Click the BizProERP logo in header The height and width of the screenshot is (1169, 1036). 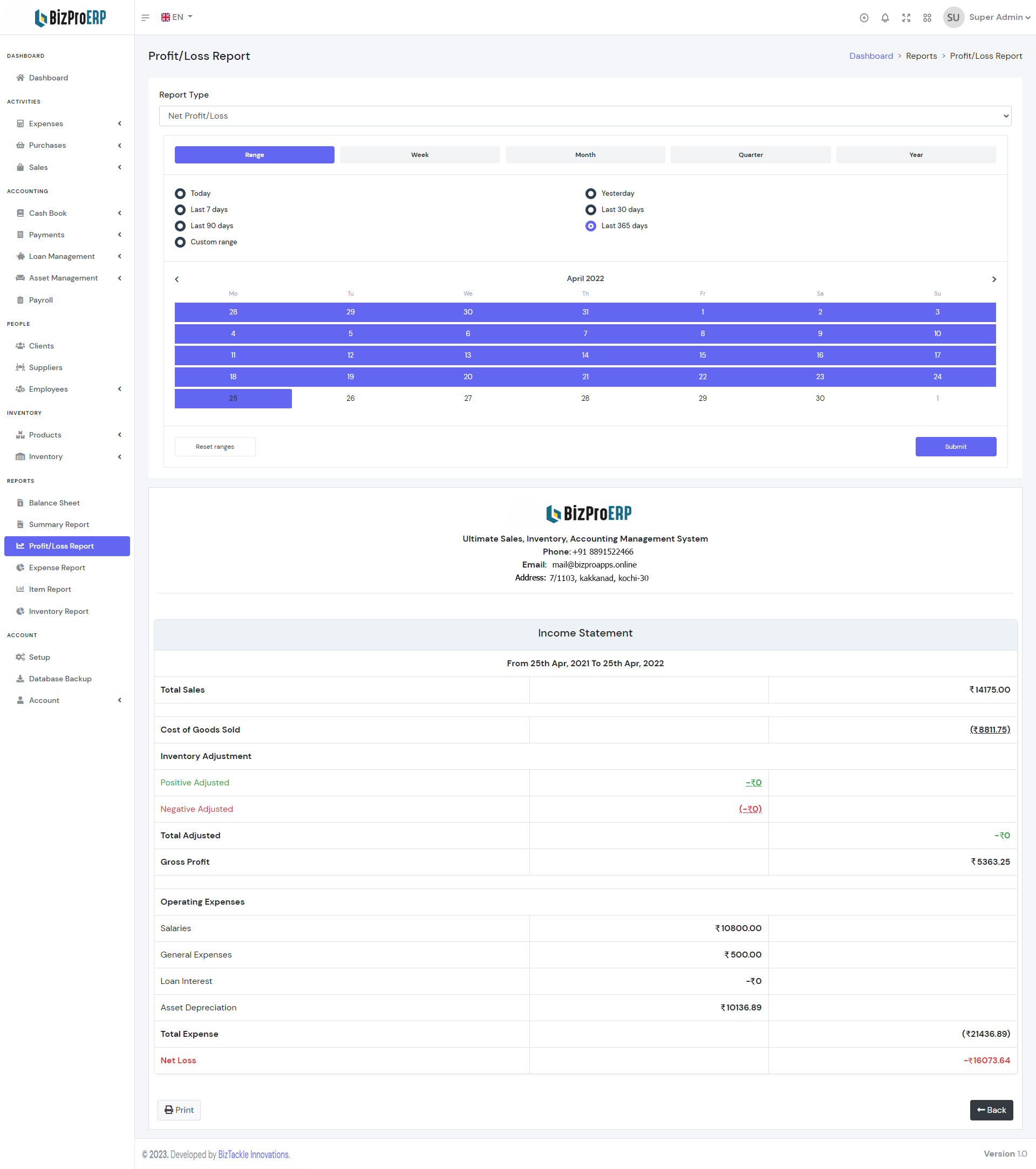70,18
